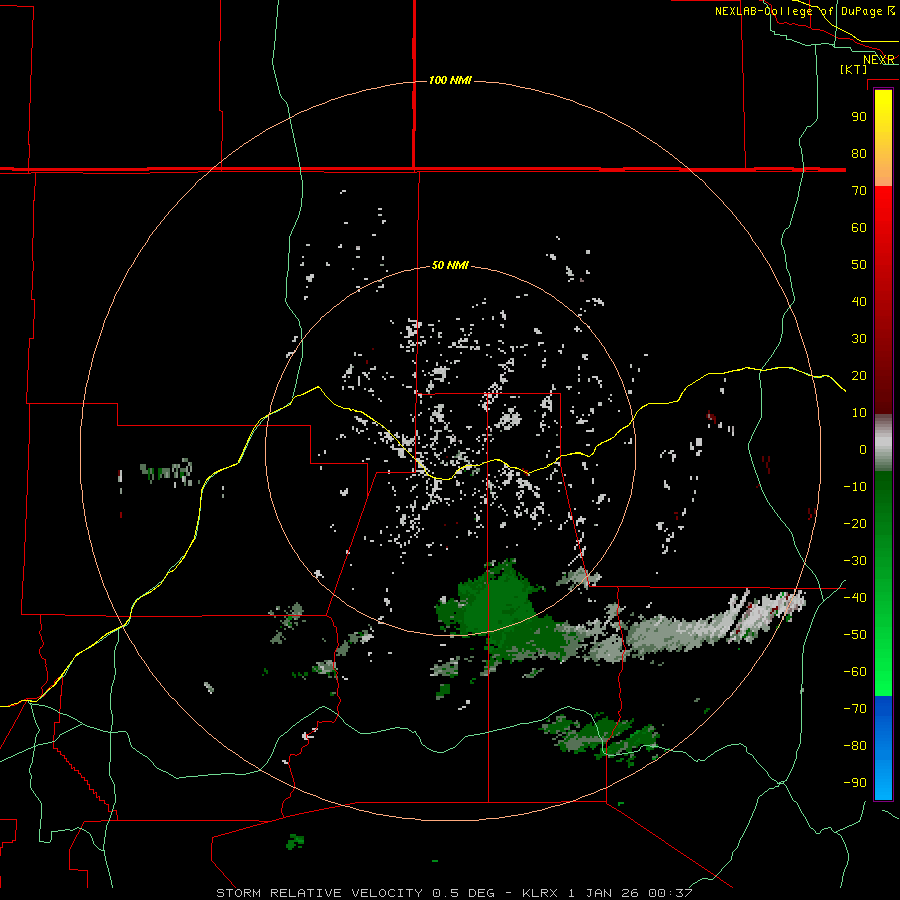Click the 20 value on the velocity scale
This screenshot has width=900, height=900.
859,376
